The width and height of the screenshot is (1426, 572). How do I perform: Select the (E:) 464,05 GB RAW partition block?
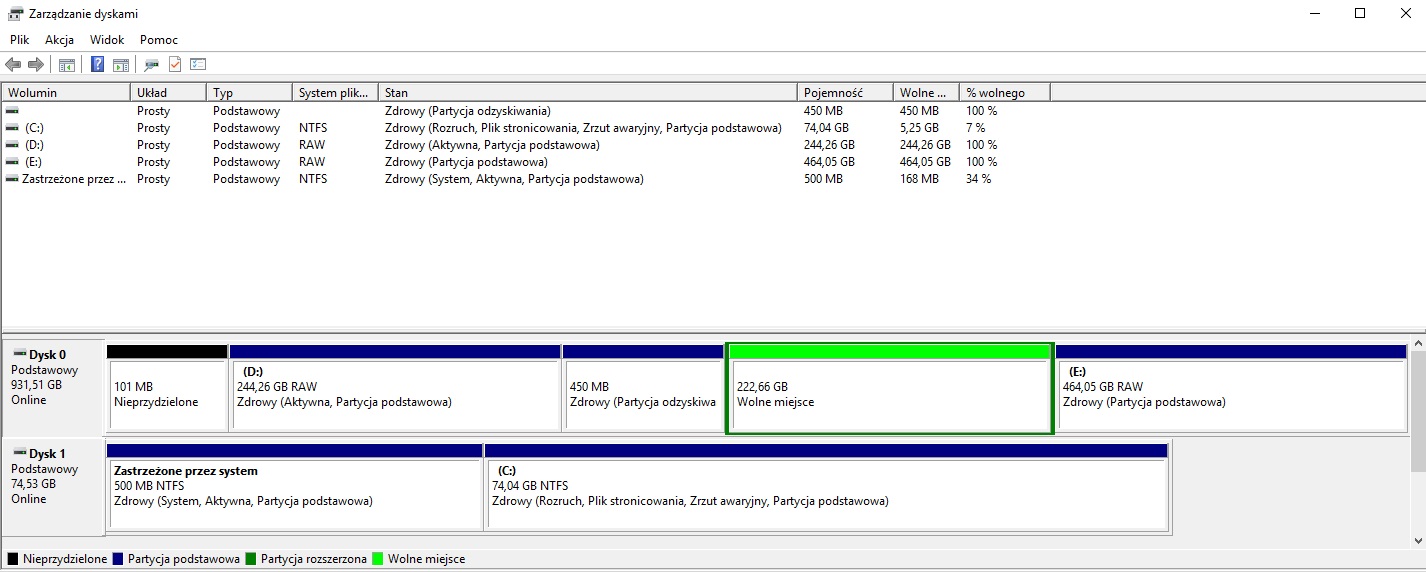1231,389
